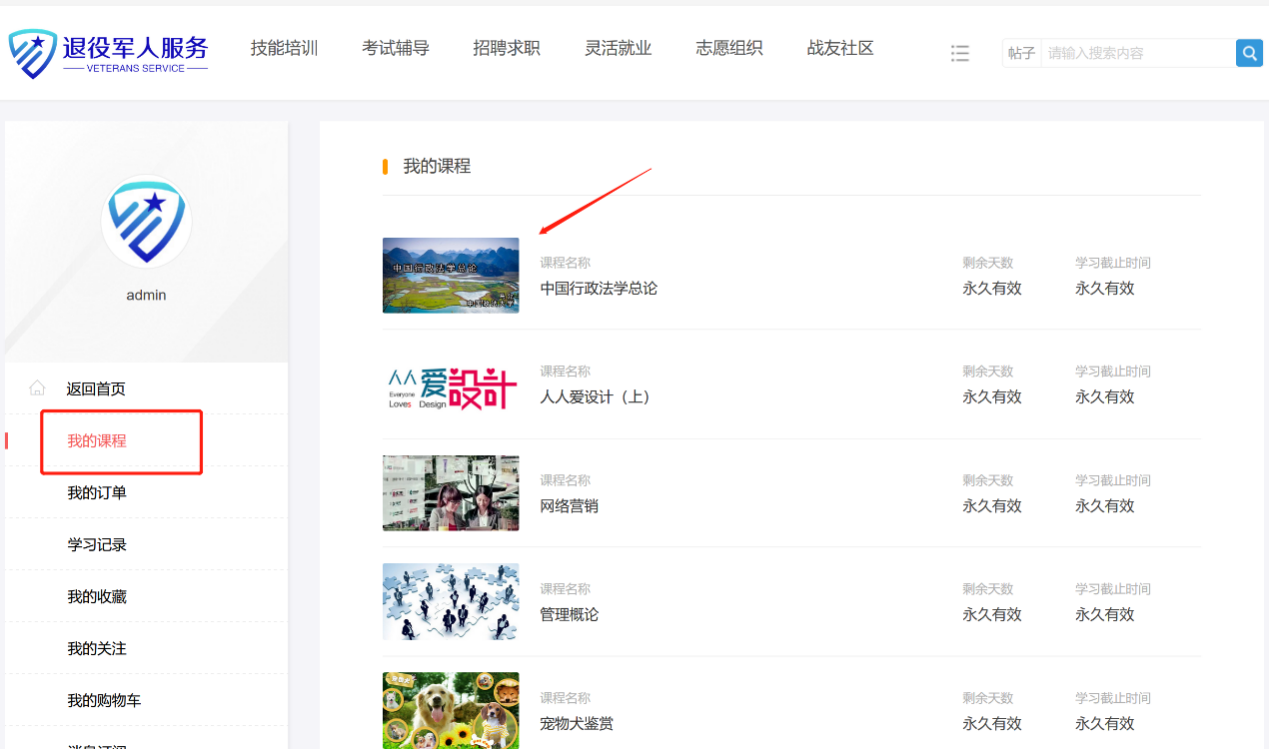The image size is (1269, 749).
Task: Click 返回首页 in the sidebar
Action: (96, 389)
